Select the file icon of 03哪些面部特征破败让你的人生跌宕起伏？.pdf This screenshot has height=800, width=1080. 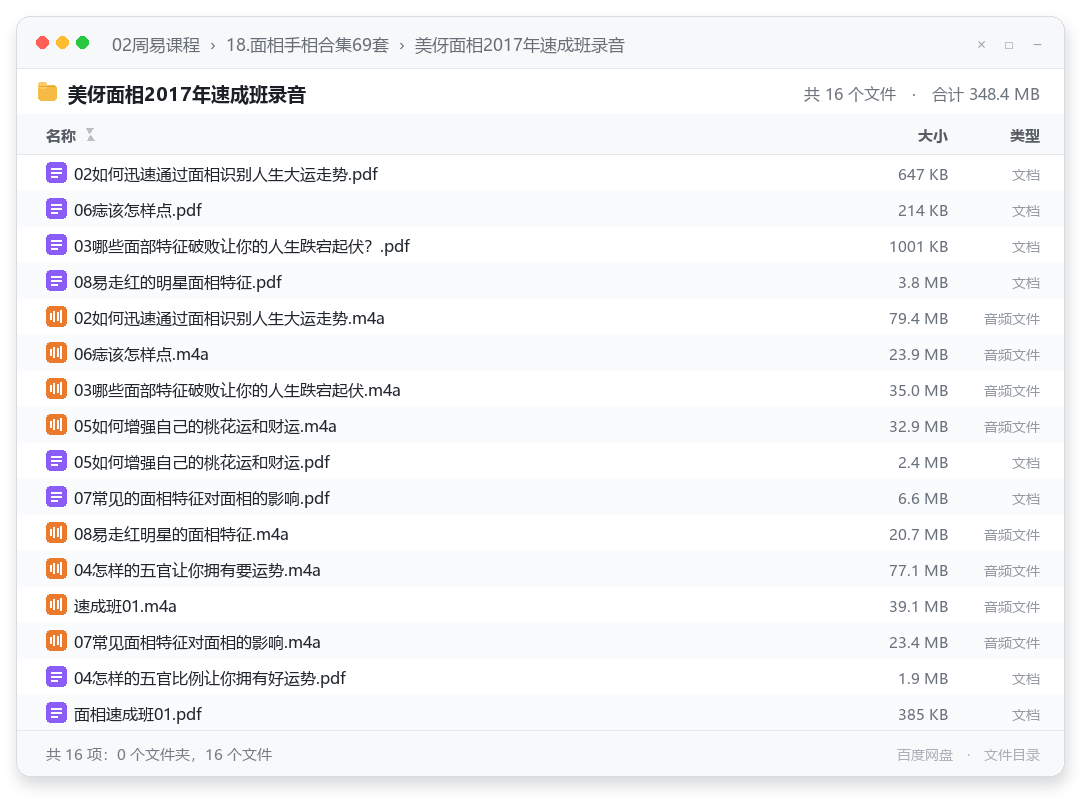pyautogui.click(x=56, y=245)
